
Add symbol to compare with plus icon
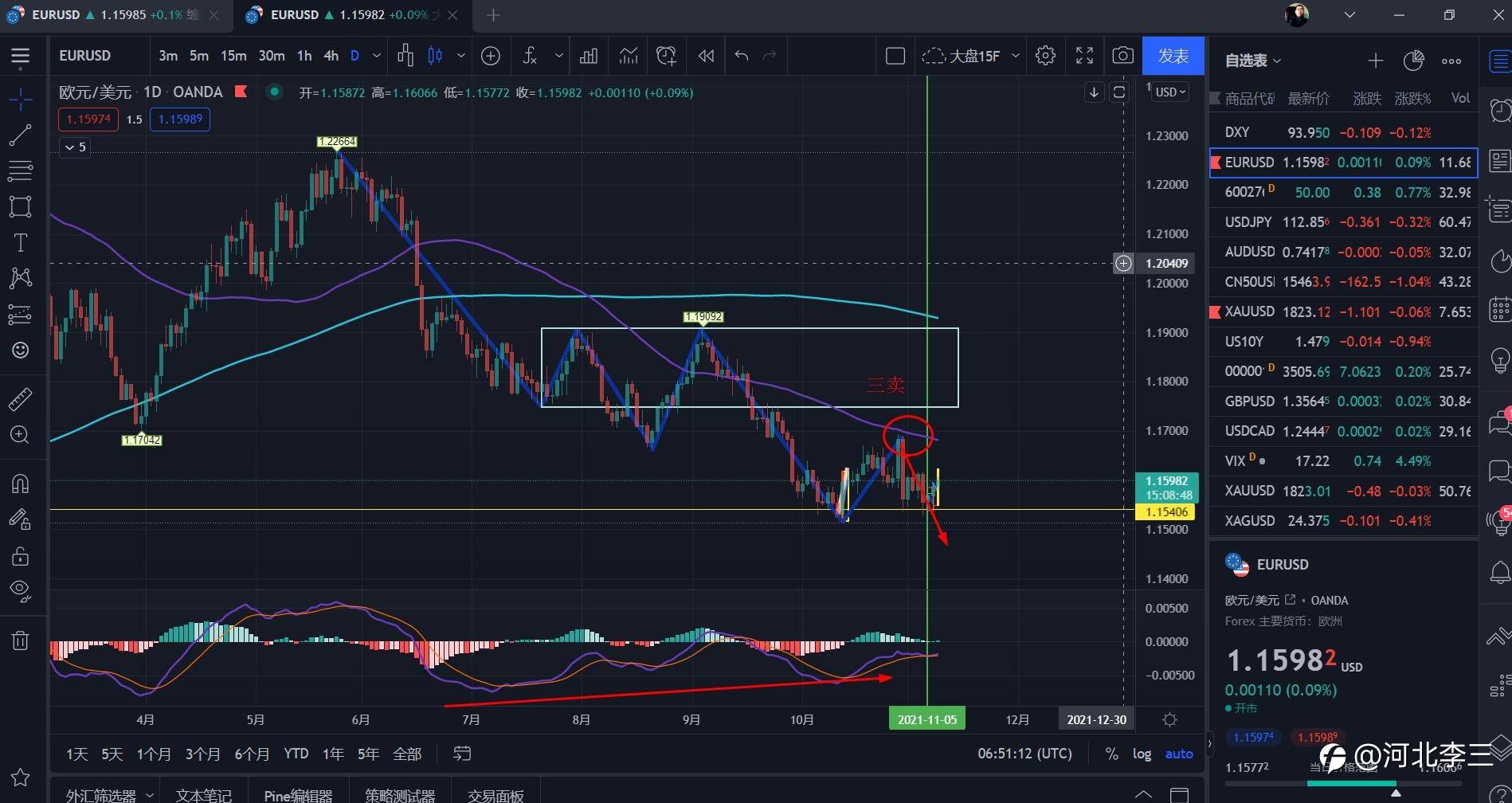(491, 56)
